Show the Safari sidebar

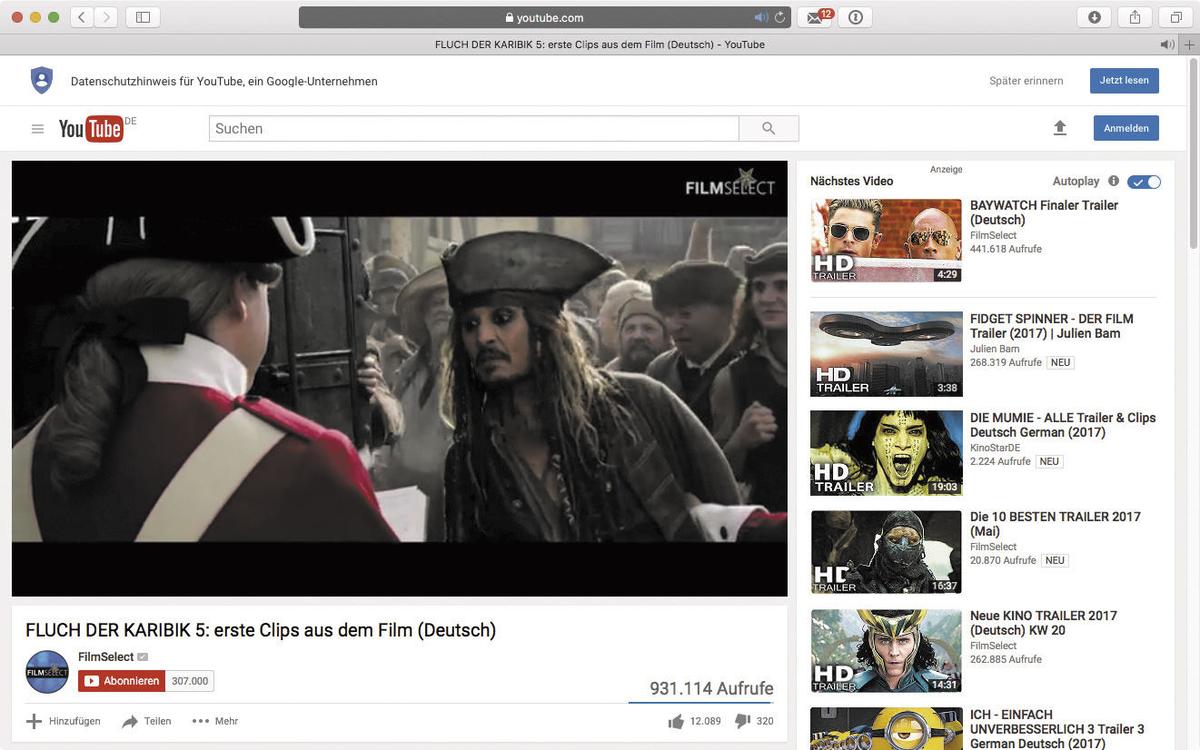click(x=142, y=17)
